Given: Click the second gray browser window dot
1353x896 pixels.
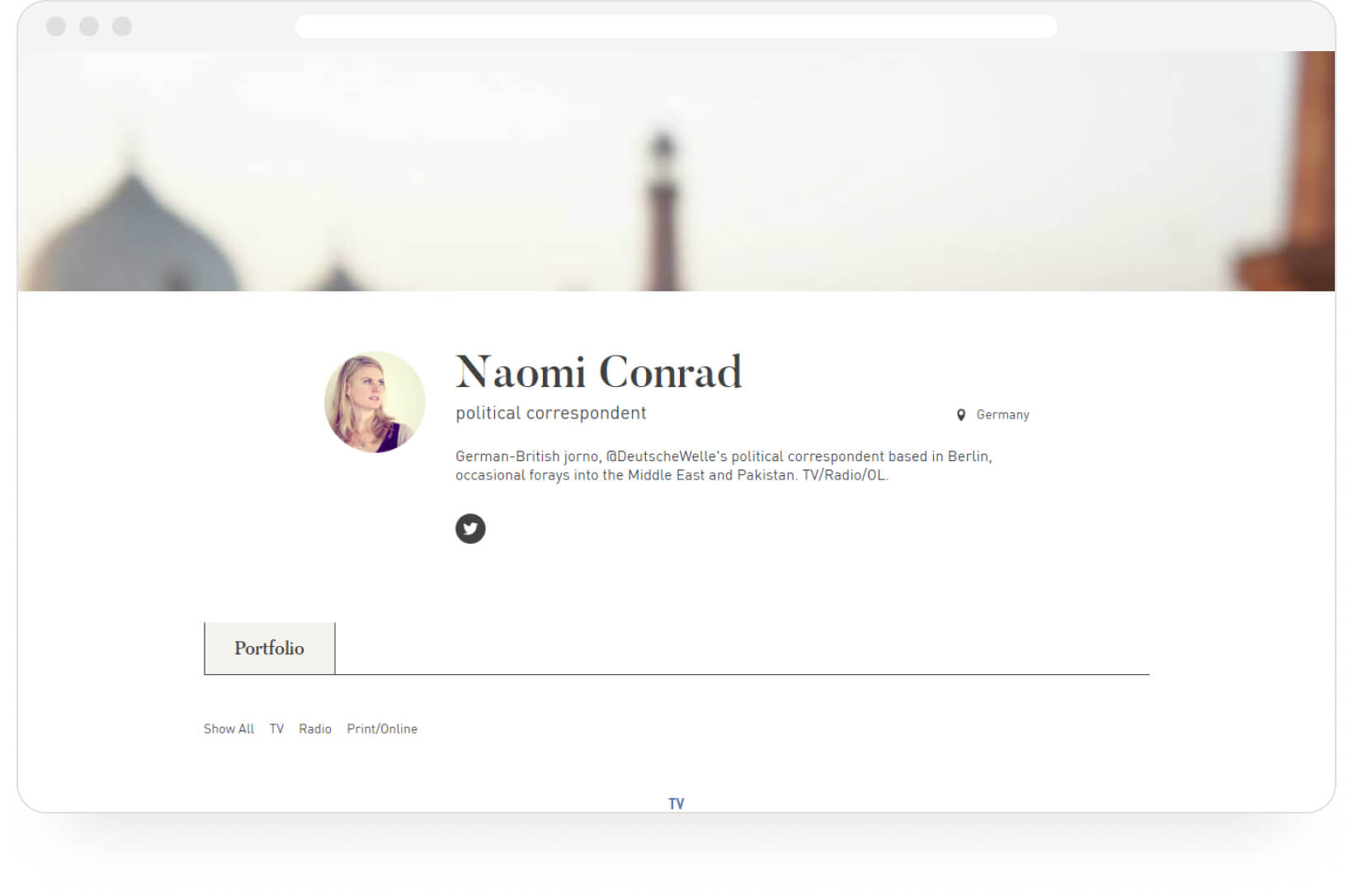Looking at the screenshot, I should (x=89, y=26).
